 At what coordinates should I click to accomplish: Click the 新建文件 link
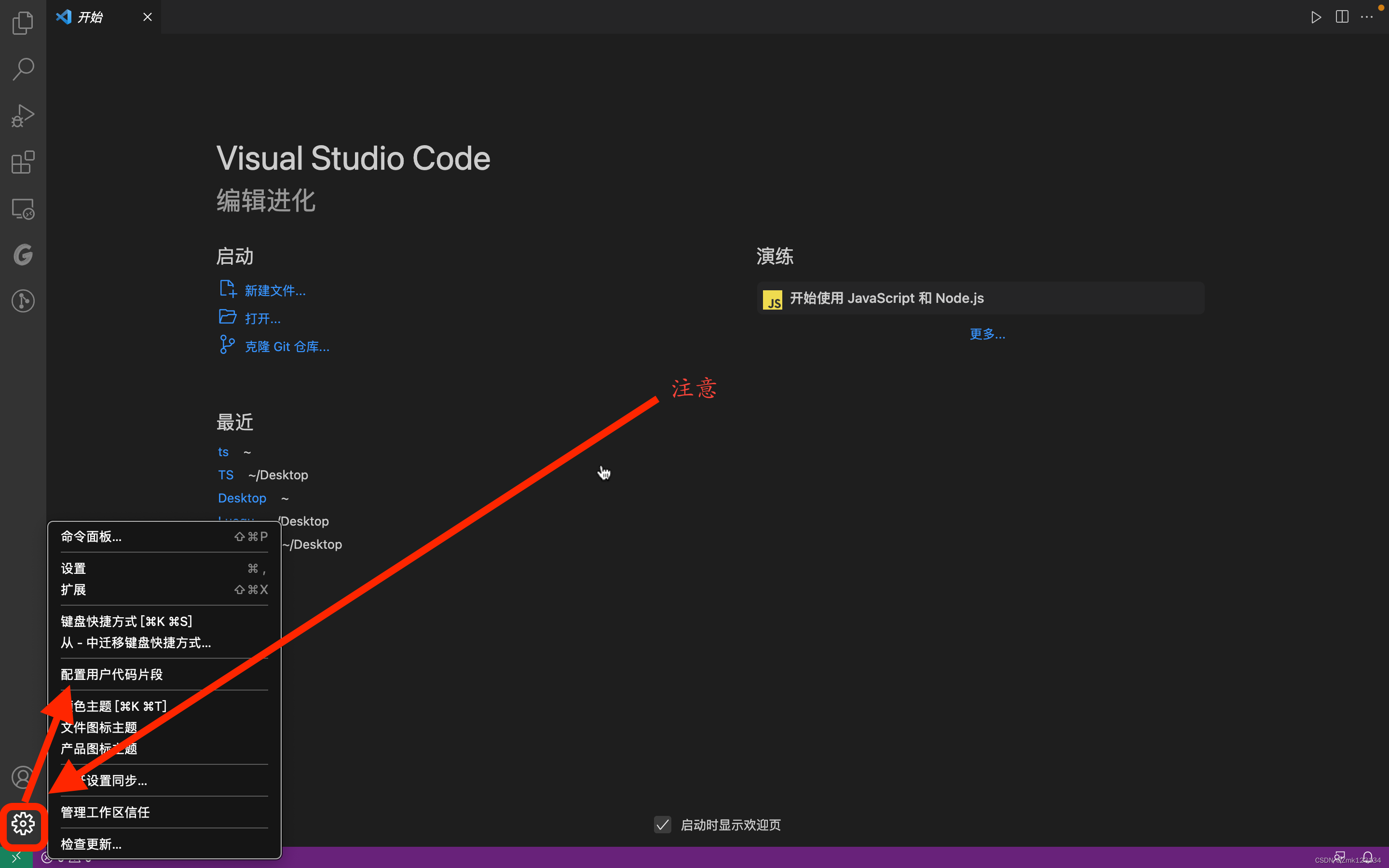pos(275,290)
